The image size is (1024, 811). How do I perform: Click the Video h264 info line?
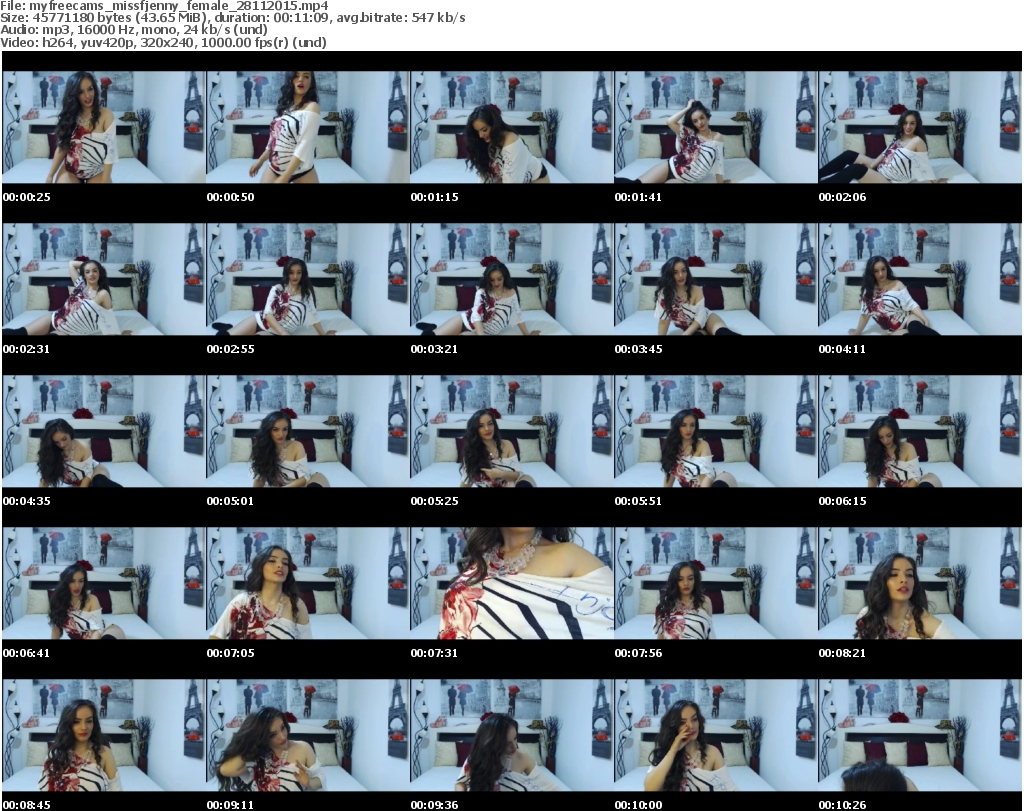[x=163, y=42]
